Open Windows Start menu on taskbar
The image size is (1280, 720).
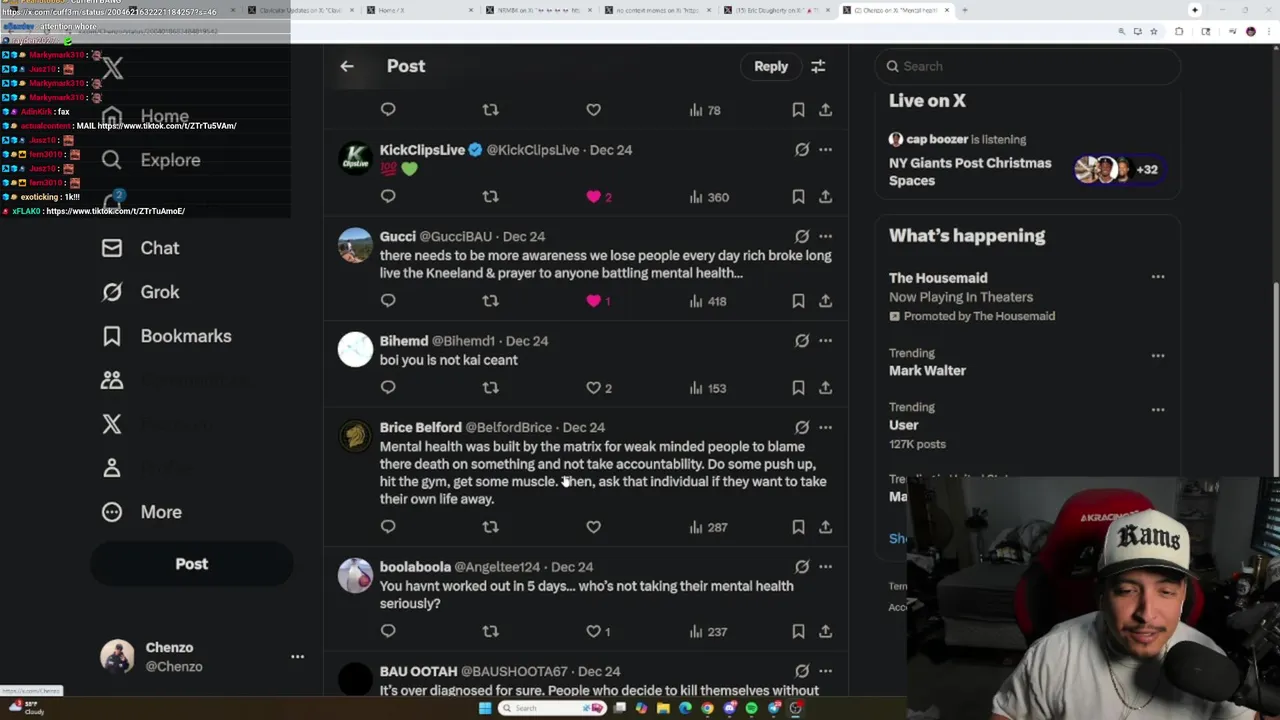485,708
